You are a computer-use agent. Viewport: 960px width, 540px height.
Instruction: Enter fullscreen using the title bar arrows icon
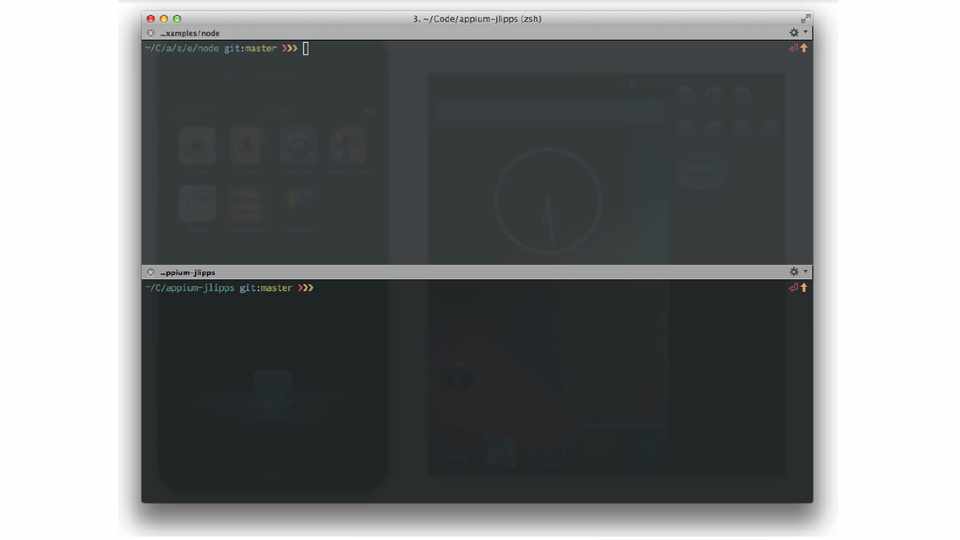tap(804, 18)
